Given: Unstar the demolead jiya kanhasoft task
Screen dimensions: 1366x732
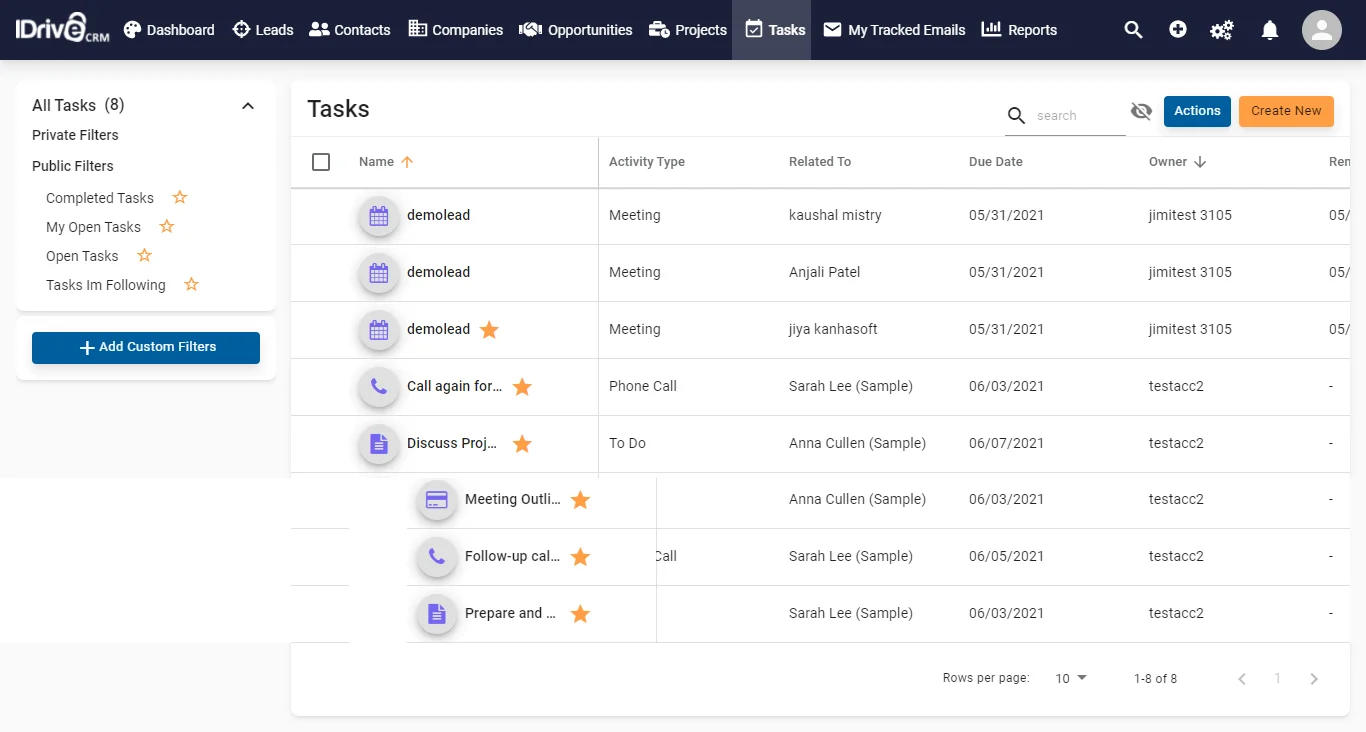Looking at the screenshot, I should click(x=489, y=329).
